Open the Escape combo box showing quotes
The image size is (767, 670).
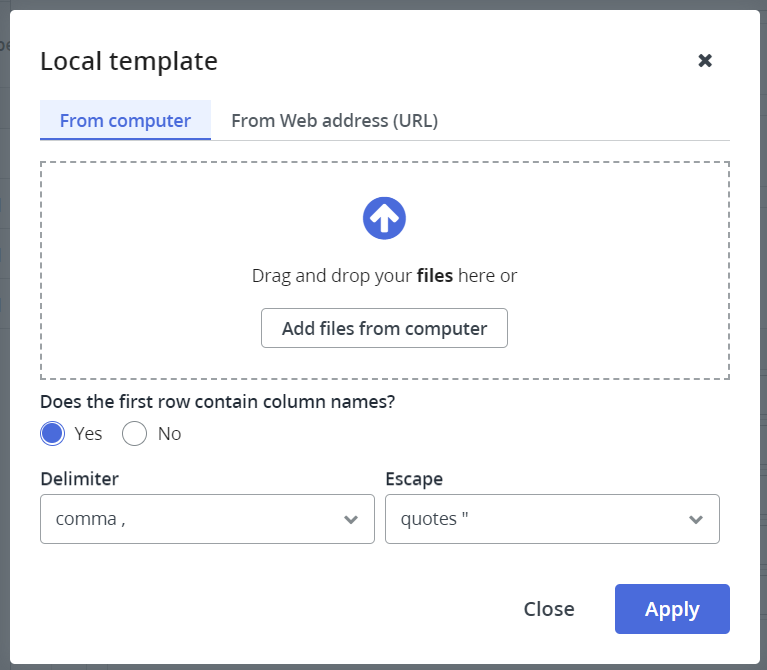tap(540, 519)
